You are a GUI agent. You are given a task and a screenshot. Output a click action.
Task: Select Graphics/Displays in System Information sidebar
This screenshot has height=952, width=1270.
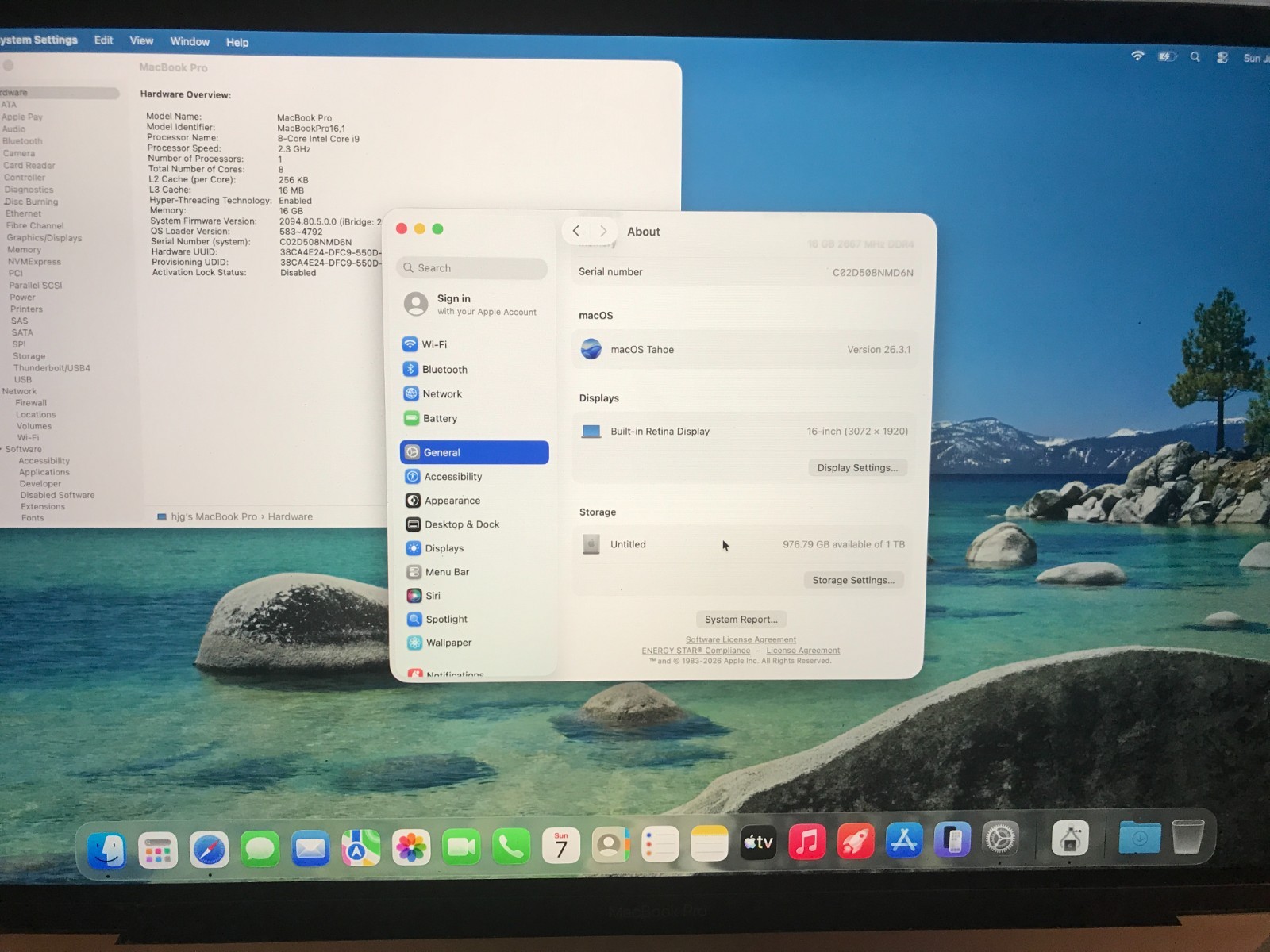(44, 238)
